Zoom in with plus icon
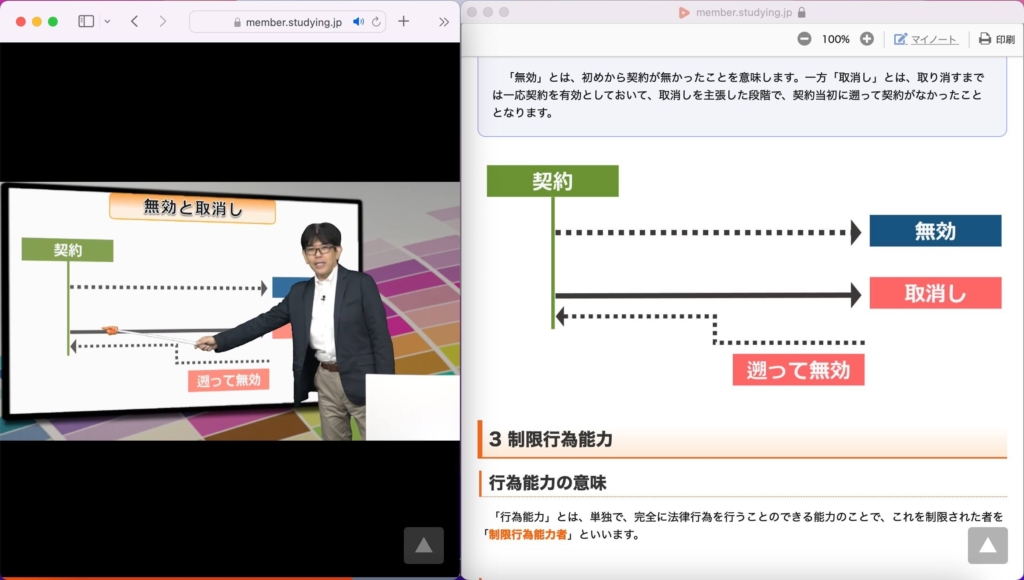Screen dimensions: 1024x580 point(867,39)
